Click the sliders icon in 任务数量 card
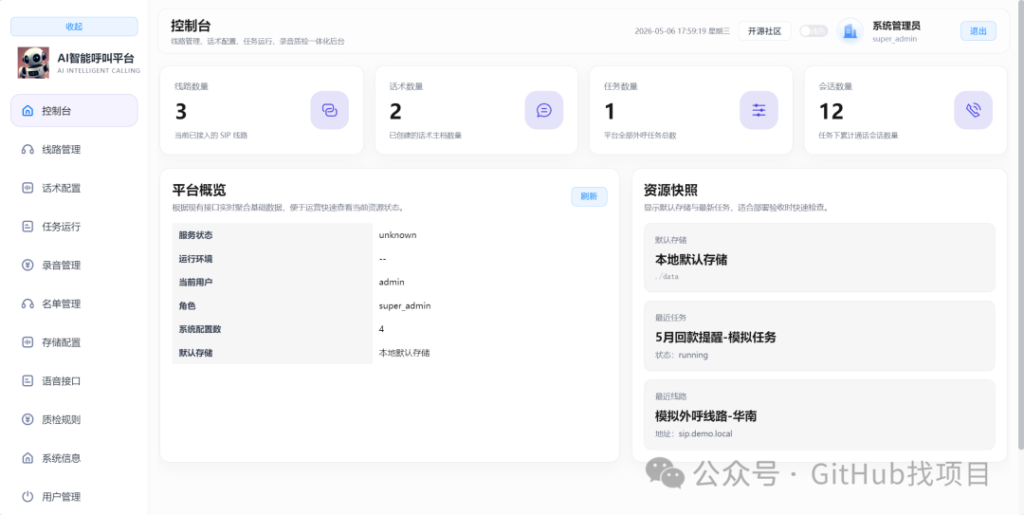 click(x=759, y=110)
